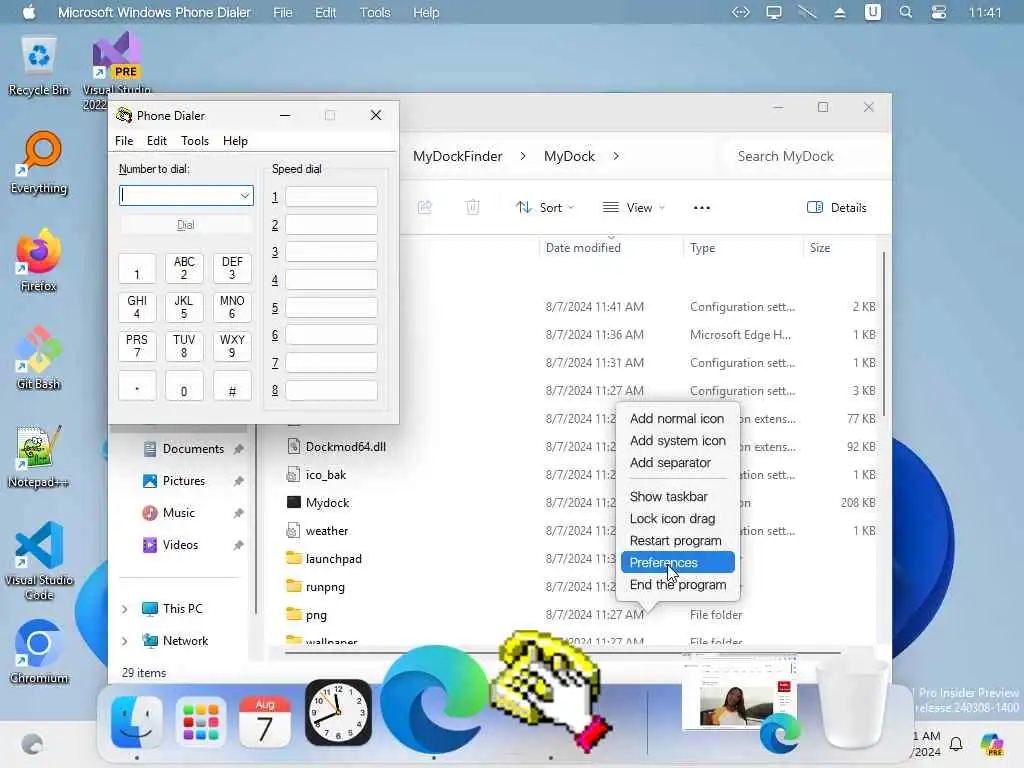Launch Chromium from the desktop
The width and height of the screenshot is (1024, 768).
[39, 652]
